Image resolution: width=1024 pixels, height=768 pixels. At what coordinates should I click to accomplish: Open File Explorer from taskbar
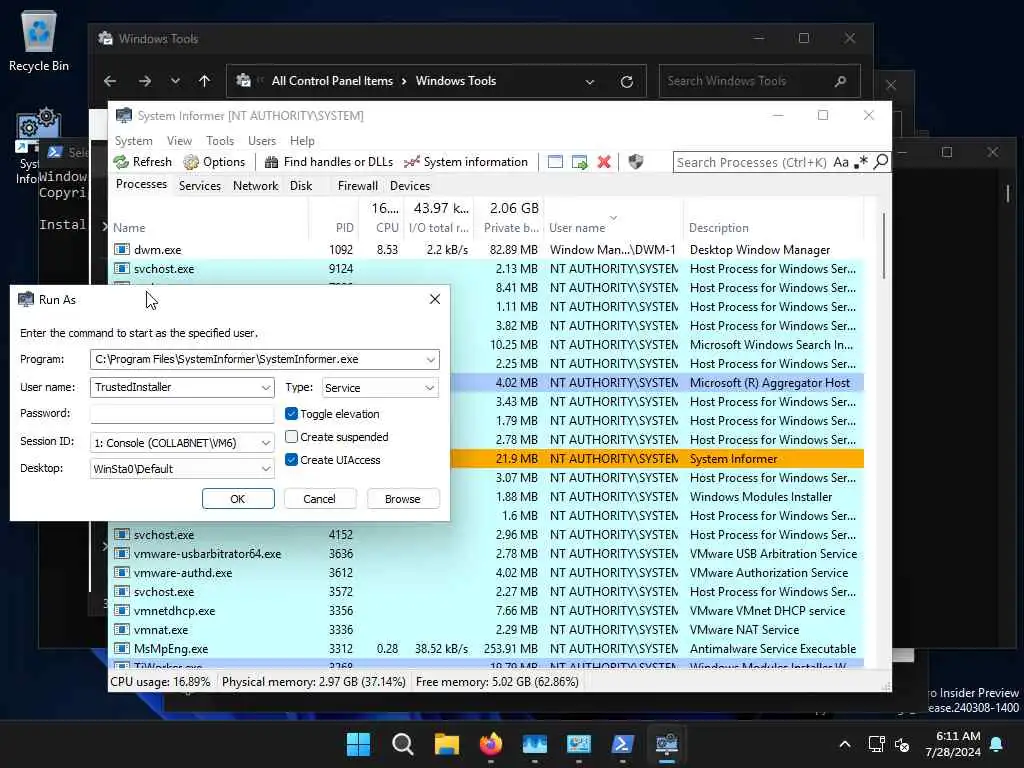click(x=447, y=744)
